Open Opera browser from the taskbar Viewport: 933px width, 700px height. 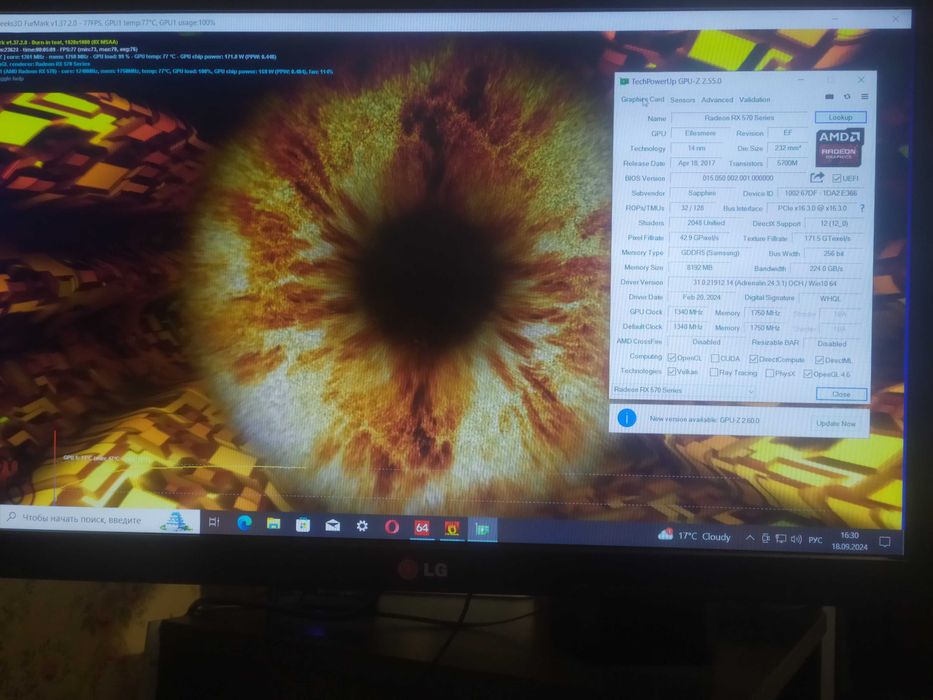pyautogui.click(x=392, y=526)
